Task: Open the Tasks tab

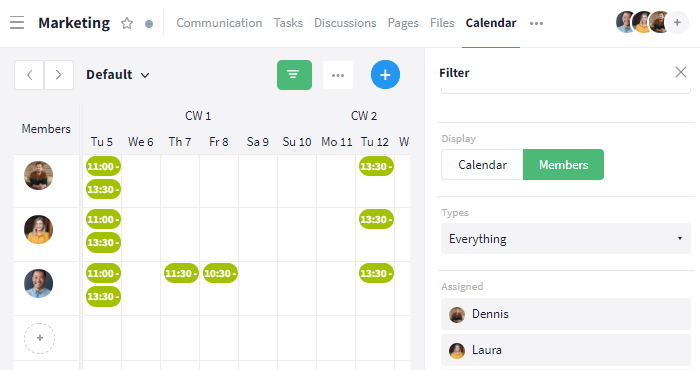Action: [288, 23]
